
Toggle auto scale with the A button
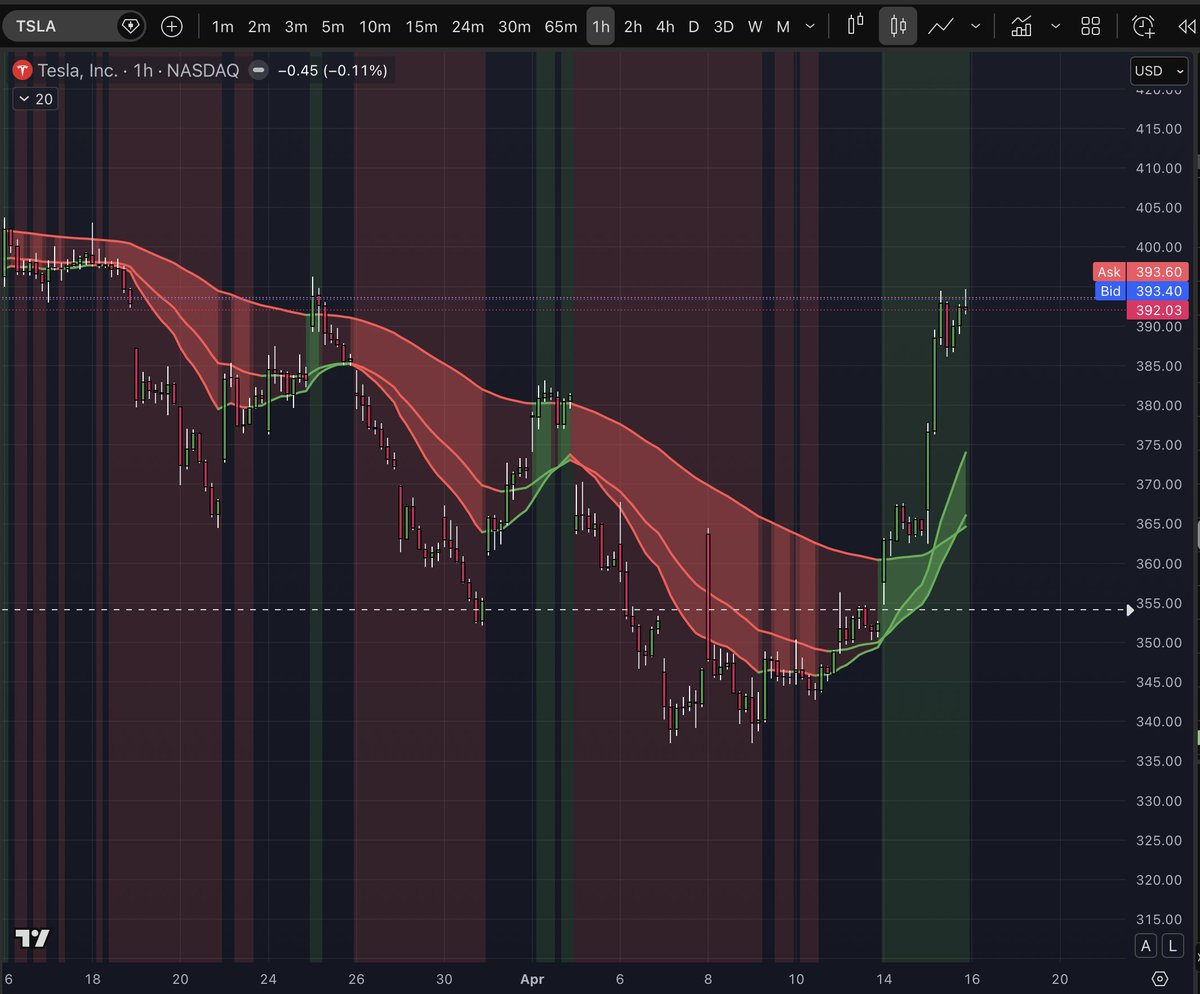[1146, 945]
